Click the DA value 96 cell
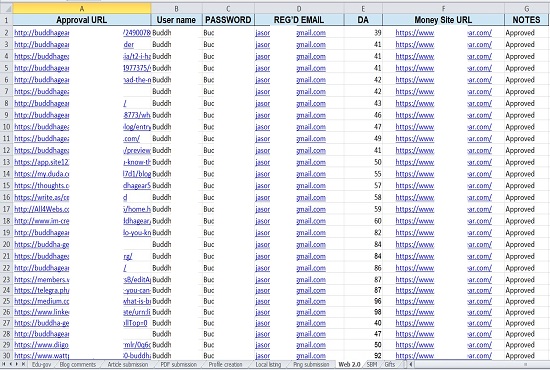 click(x=363, y=301)
